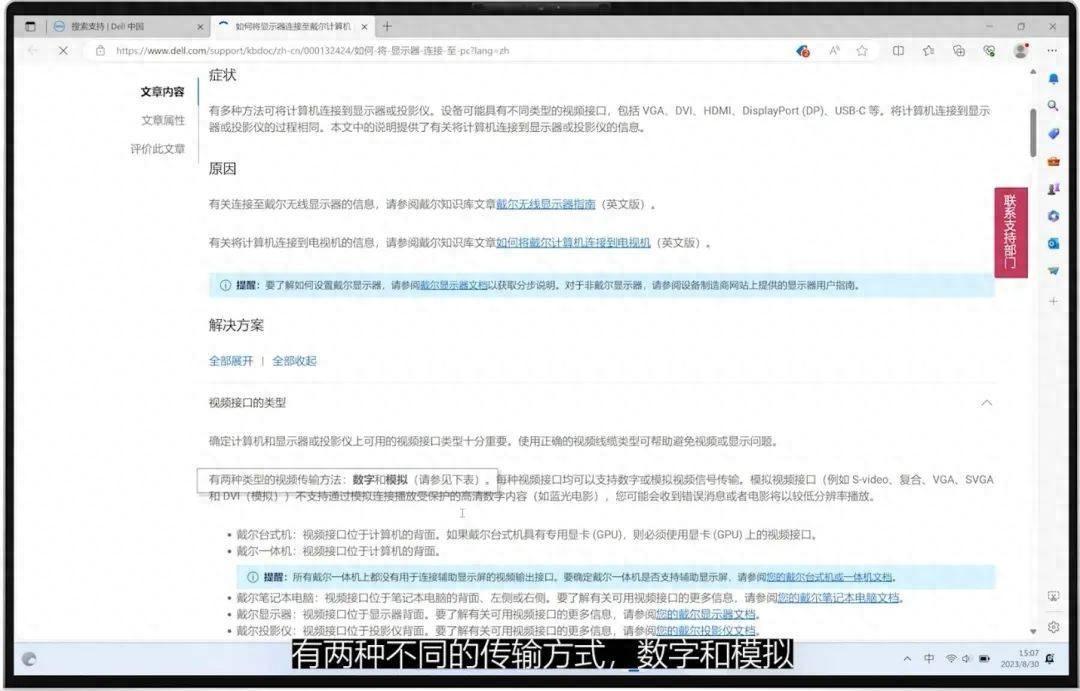Open the sidebar Outlook icon
This screenshot has width=1080, height=691.
(1053, 244)
